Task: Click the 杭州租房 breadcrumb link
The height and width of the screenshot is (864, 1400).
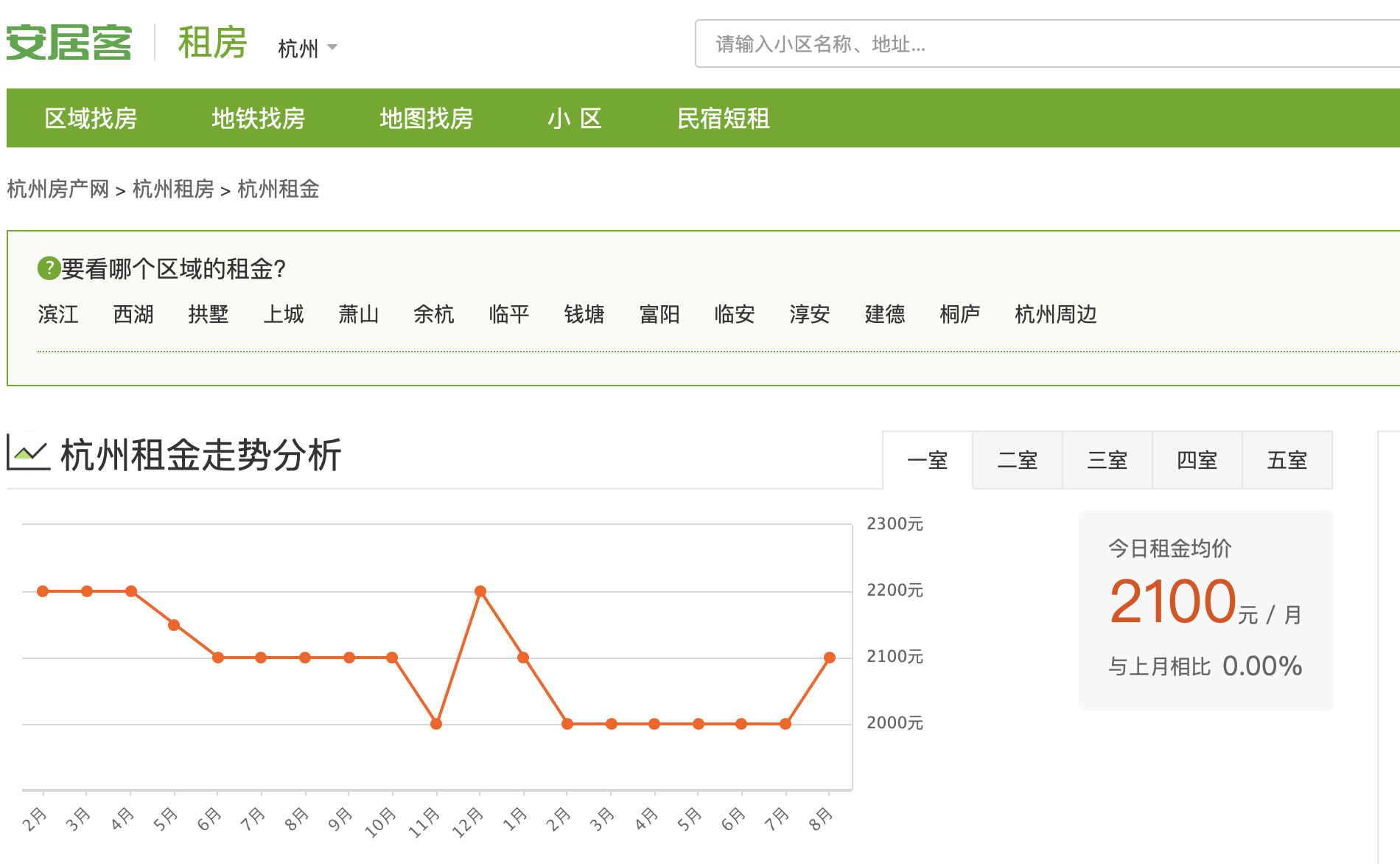Action: tap(173, 189)
